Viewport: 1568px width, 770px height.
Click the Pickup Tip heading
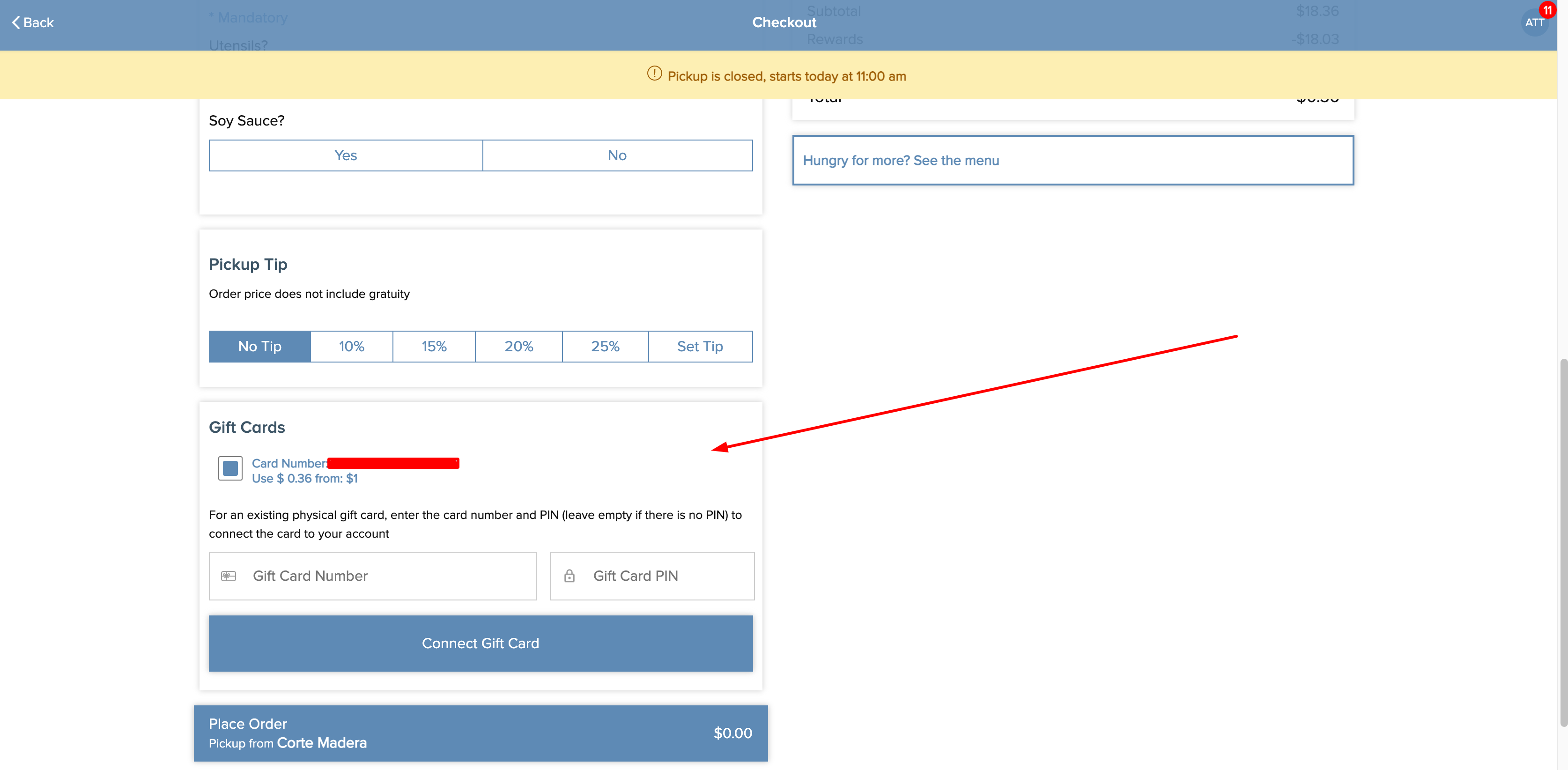248,264
